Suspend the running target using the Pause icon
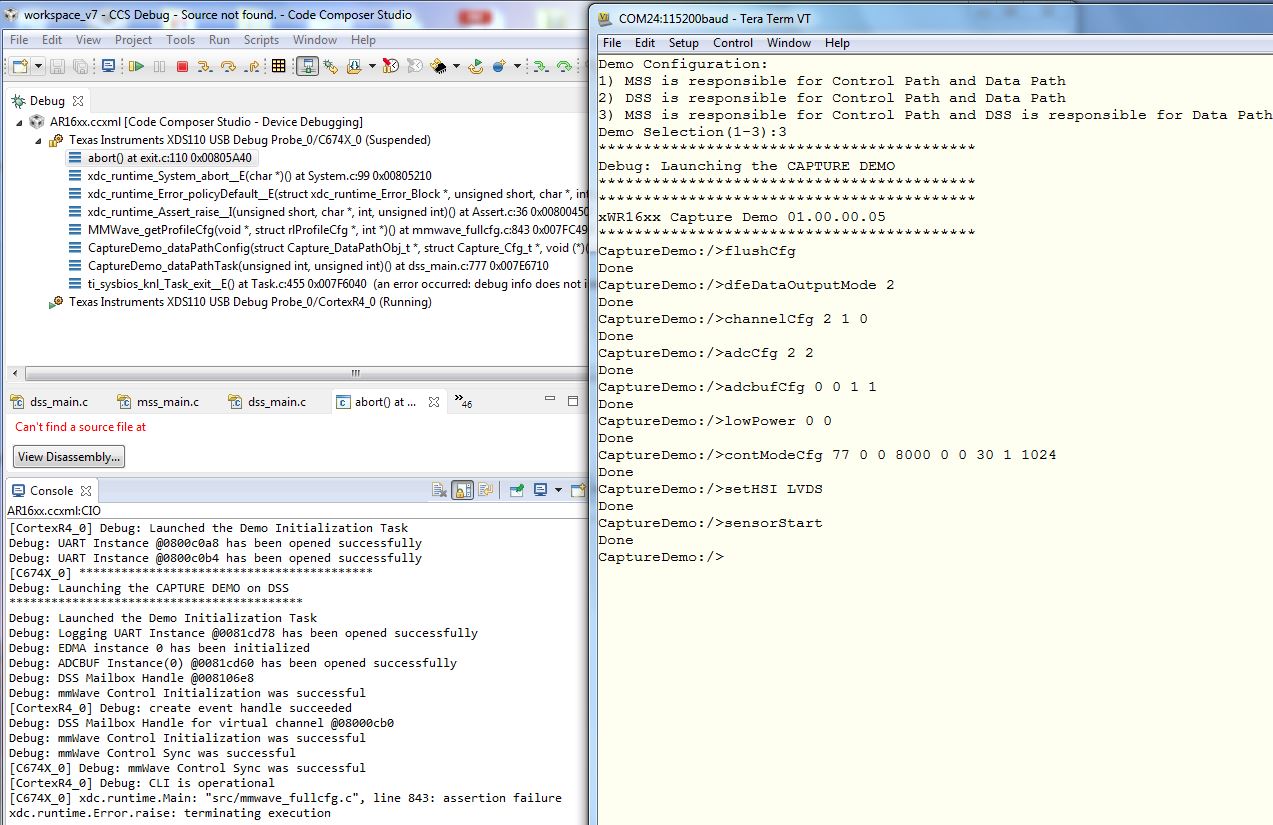Screen dimensions: 1273x825 (x=160, y=64)
